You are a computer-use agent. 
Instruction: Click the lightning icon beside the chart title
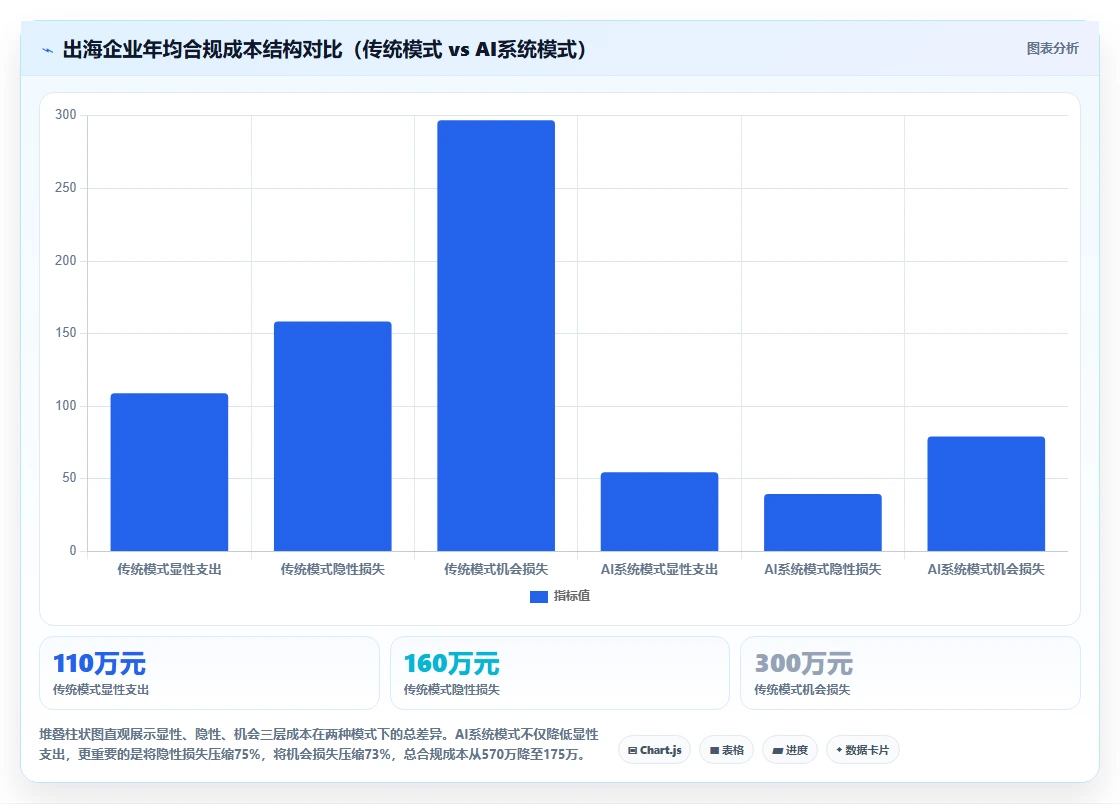pyautogui.click(x=48, y=50)
